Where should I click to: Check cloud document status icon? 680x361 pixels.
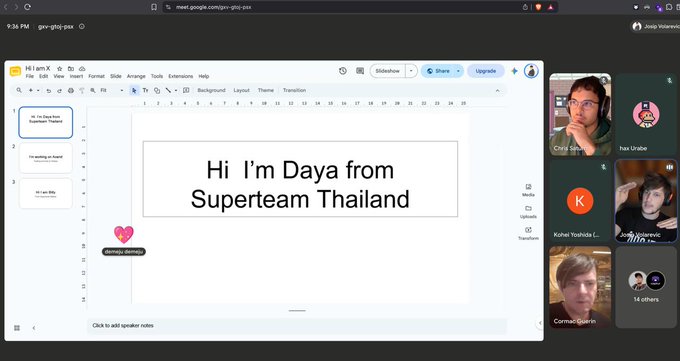click(x=82, y=69)
